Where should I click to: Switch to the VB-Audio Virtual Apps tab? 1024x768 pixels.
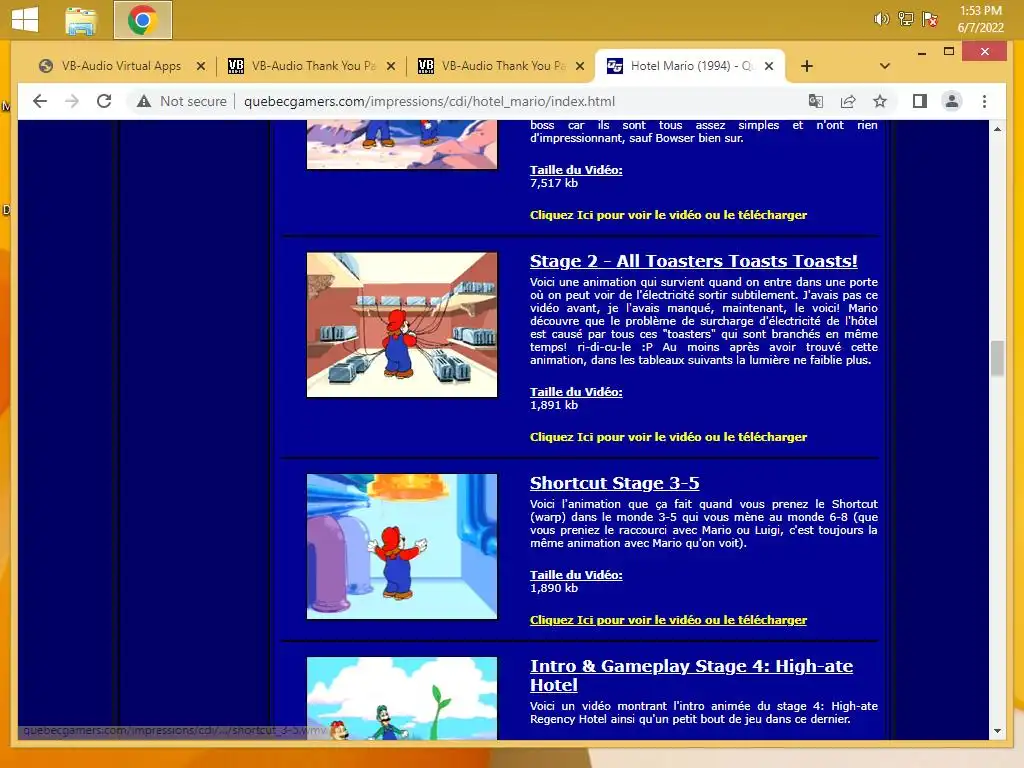(121, 66)
